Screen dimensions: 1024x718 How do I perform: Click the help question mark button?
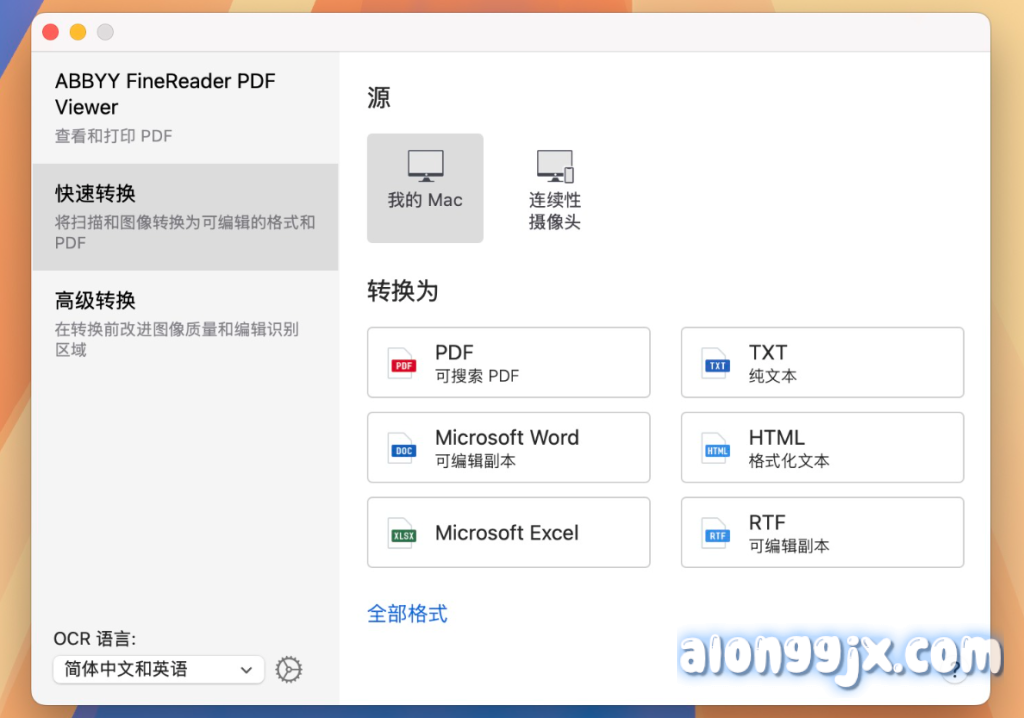tap(955, 670)
